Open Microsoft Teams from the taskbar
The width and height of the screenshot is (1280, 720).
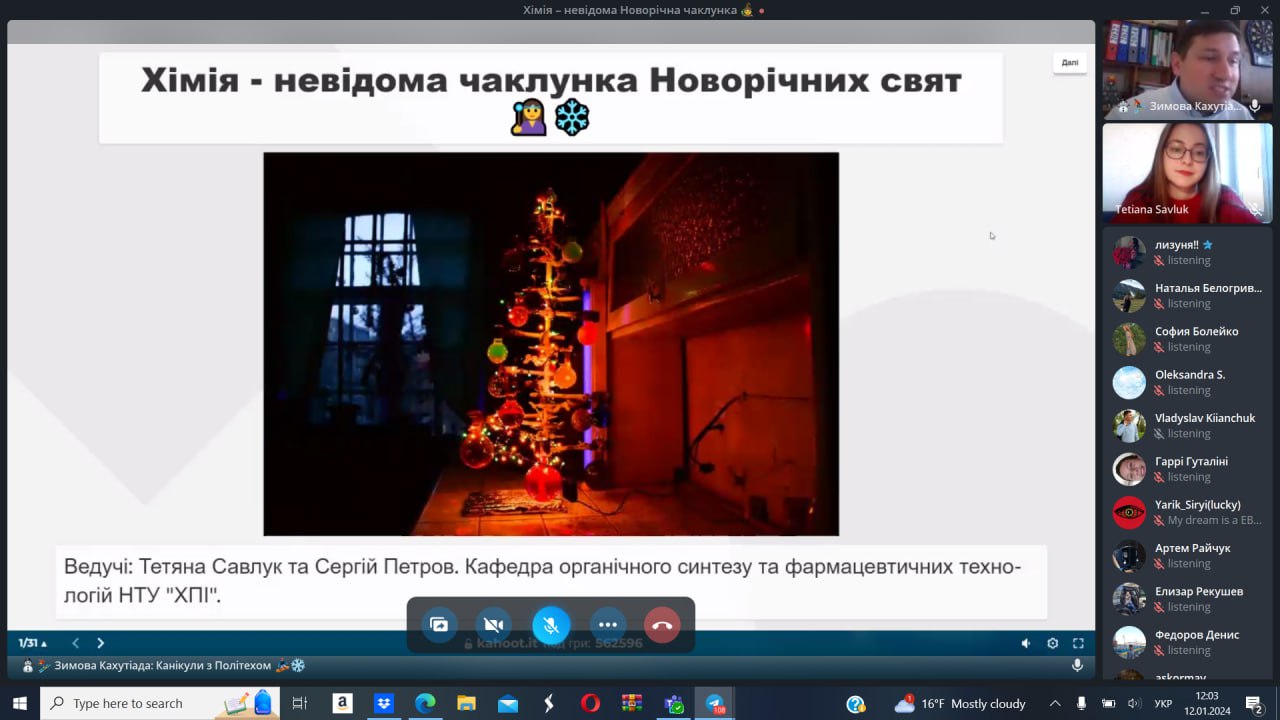pyautogui.click(x=674, y=703)
